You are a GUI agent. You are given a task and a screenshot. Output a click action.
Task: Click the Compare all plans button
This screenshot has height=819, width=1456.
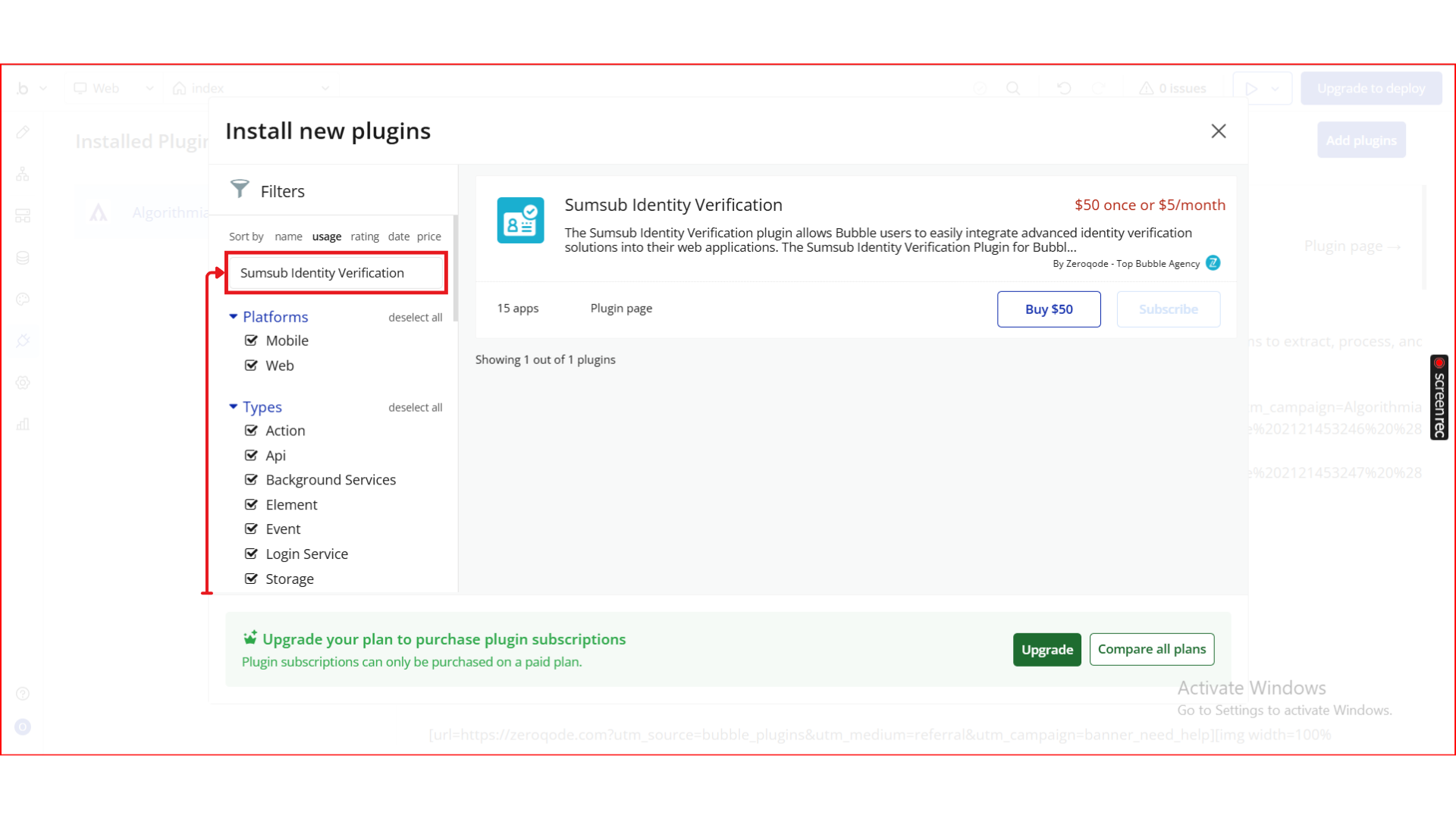point(1151,649)
